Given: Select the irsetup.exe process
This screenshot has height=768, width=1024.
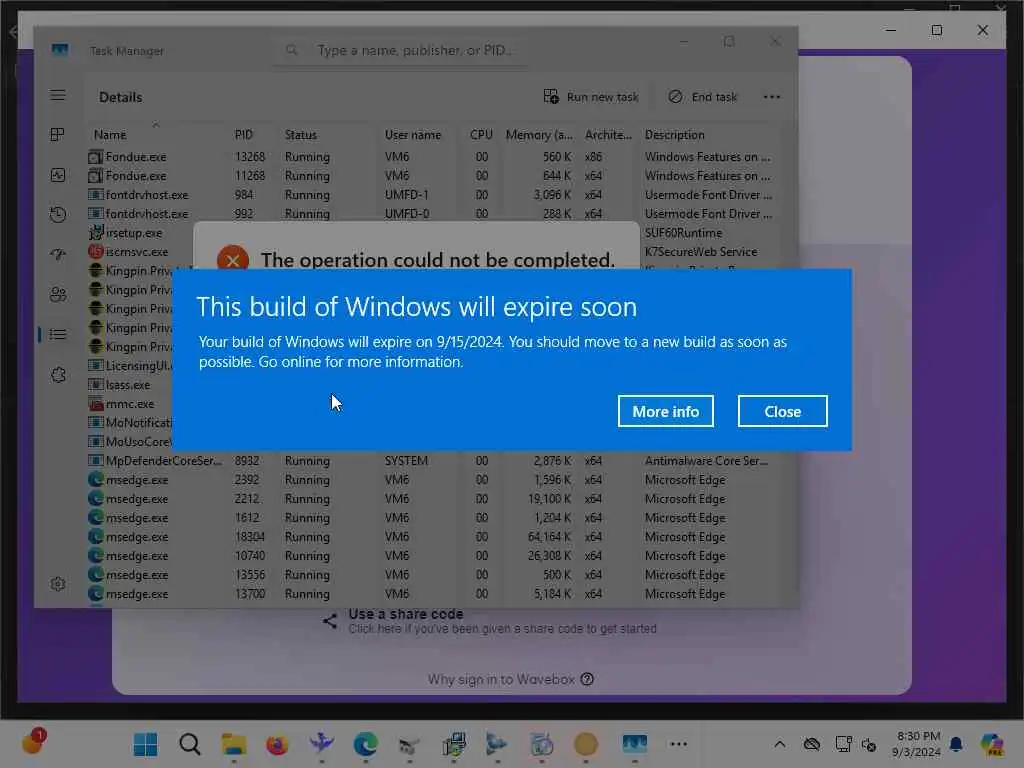Looking at the screenshot, I should point(134,233).
